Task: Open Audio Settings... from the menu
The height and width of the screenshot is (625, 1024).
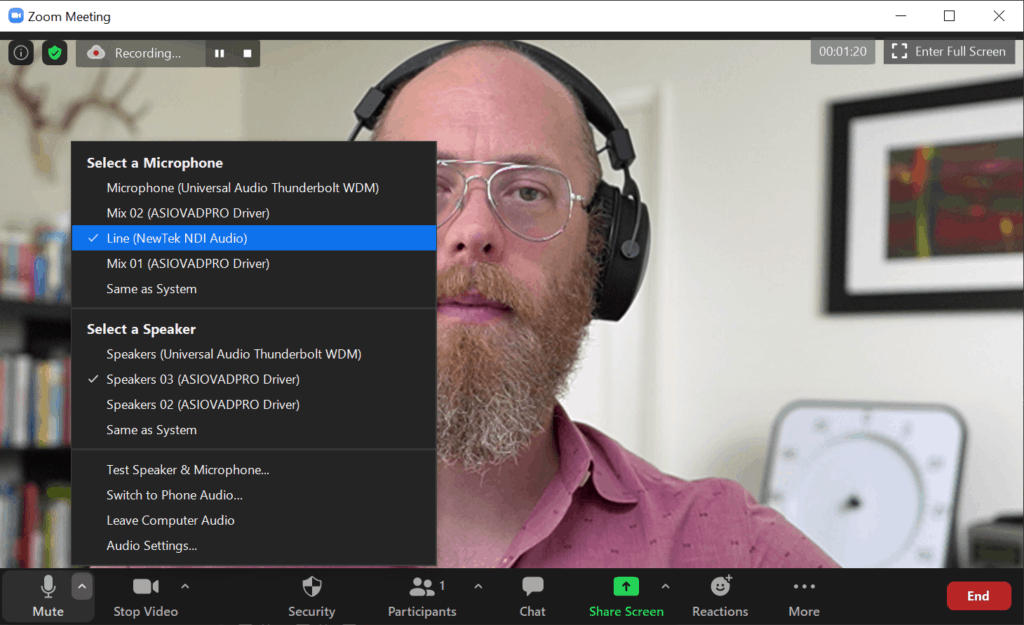Action: point(152,546)
